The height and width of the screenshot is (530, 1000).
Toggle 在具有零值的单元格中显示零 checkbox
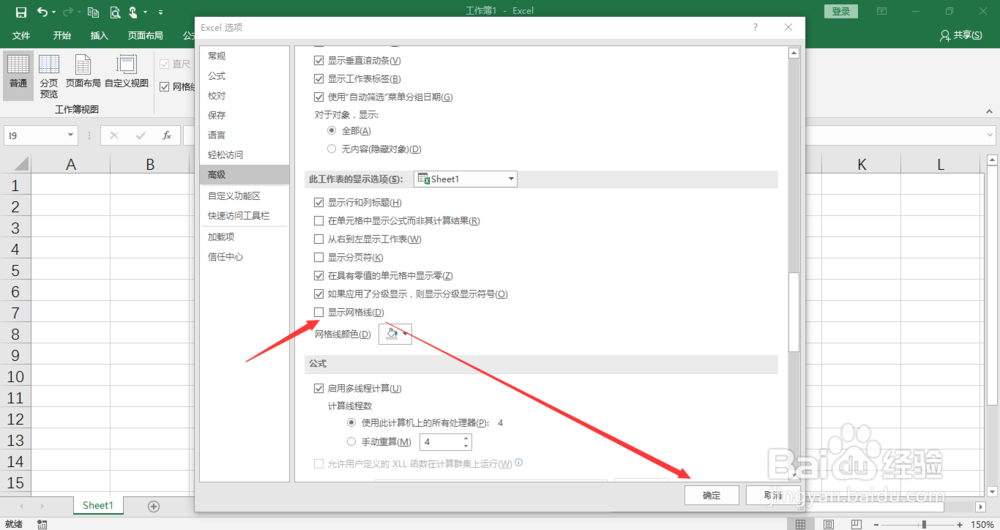319,276
